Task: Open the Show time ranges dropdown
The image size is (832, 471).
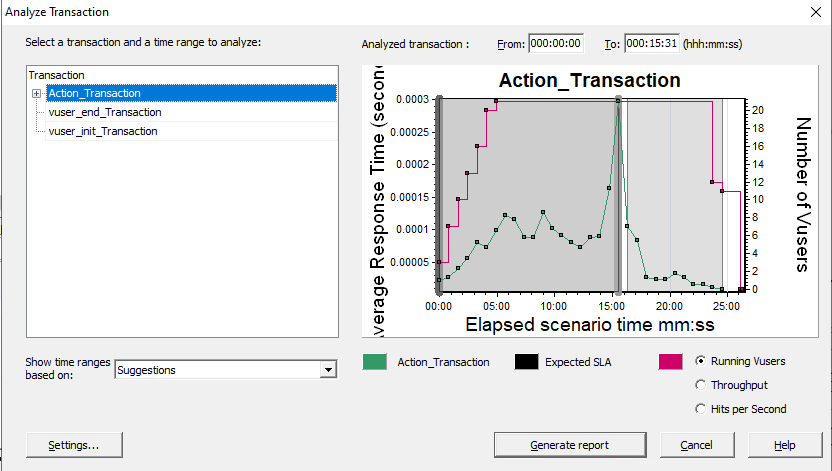Action: 225,370
